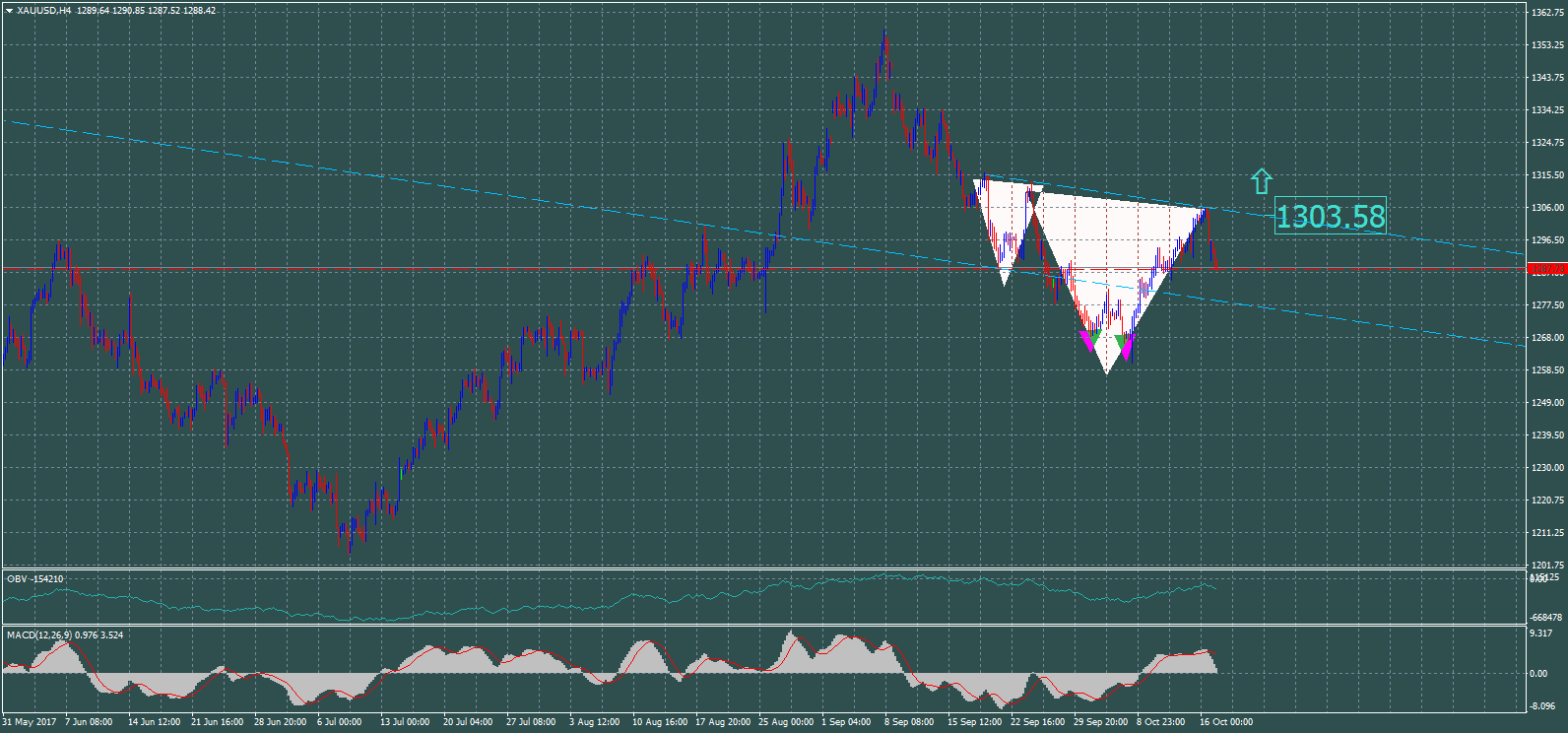Select the small white triangle shape
Screen dimensions: 1568x733
pos(1004,222)
